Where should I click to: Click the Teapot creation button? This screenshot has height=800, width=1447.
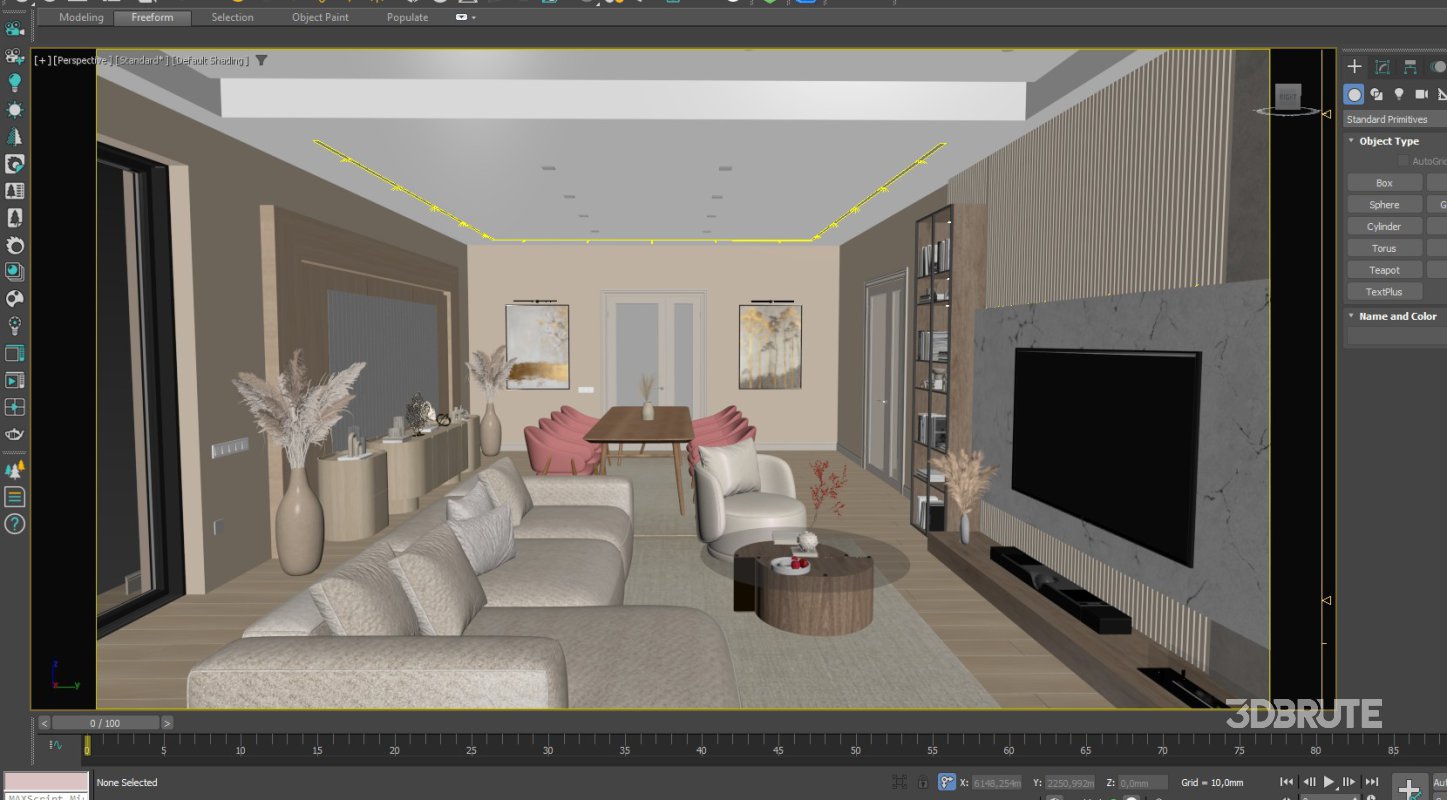tap(1383, 269)
